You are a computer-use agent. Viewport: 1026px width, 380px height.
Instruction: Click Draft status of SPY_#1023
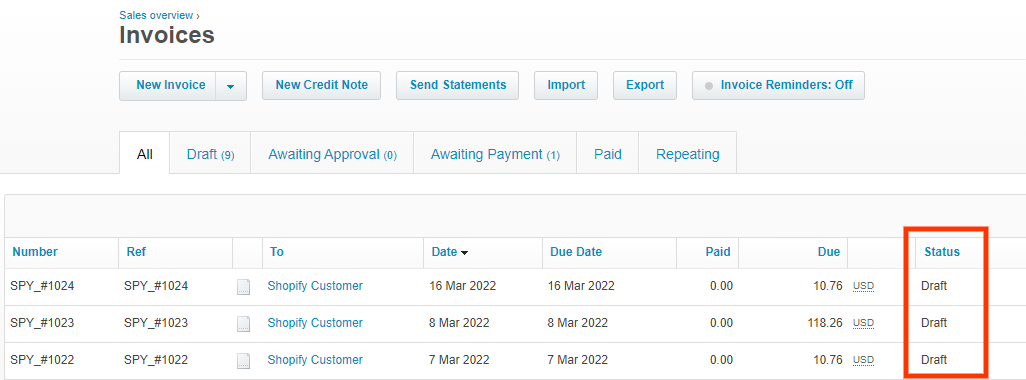coord(934,322)
